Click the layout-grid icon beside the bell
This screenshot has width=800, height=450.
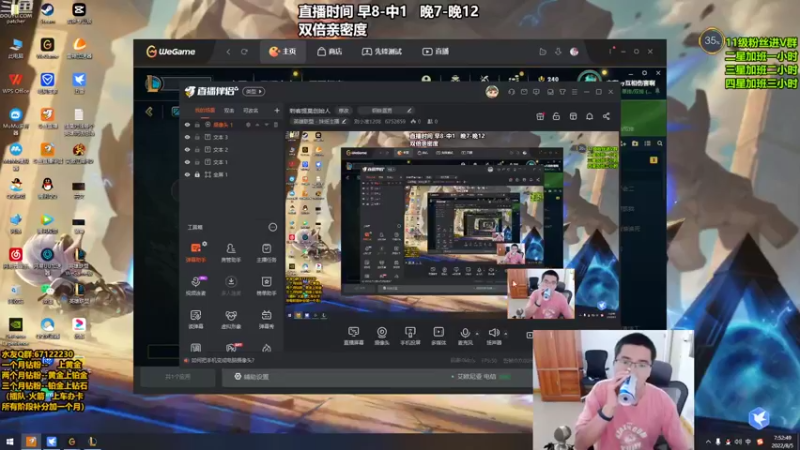point(573,116)
